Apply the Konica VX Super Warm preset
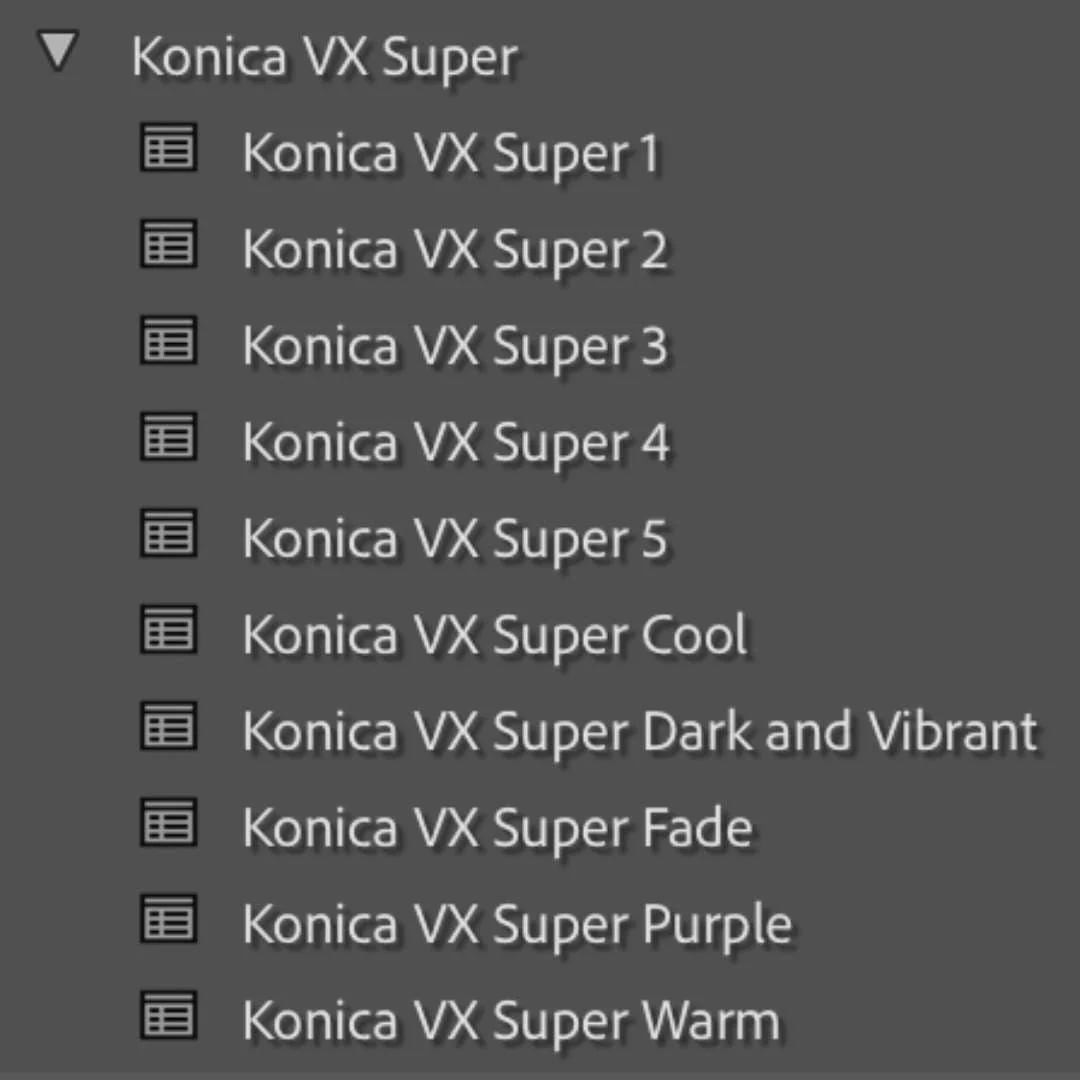Screen dimensions: 1080x1080 509,1019
